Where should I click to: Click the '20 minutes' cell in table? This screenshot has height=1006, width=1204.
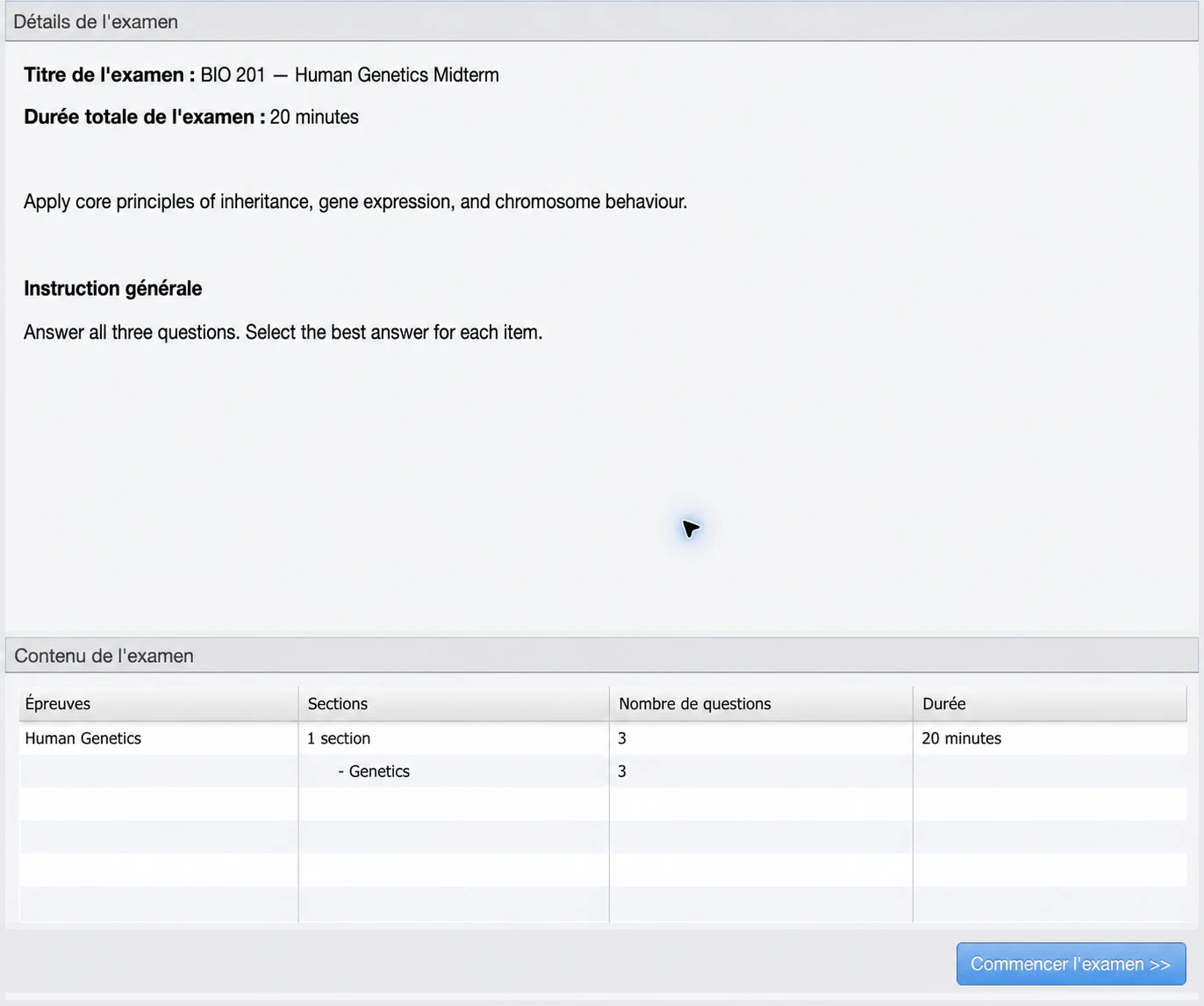pos(1050,738)
